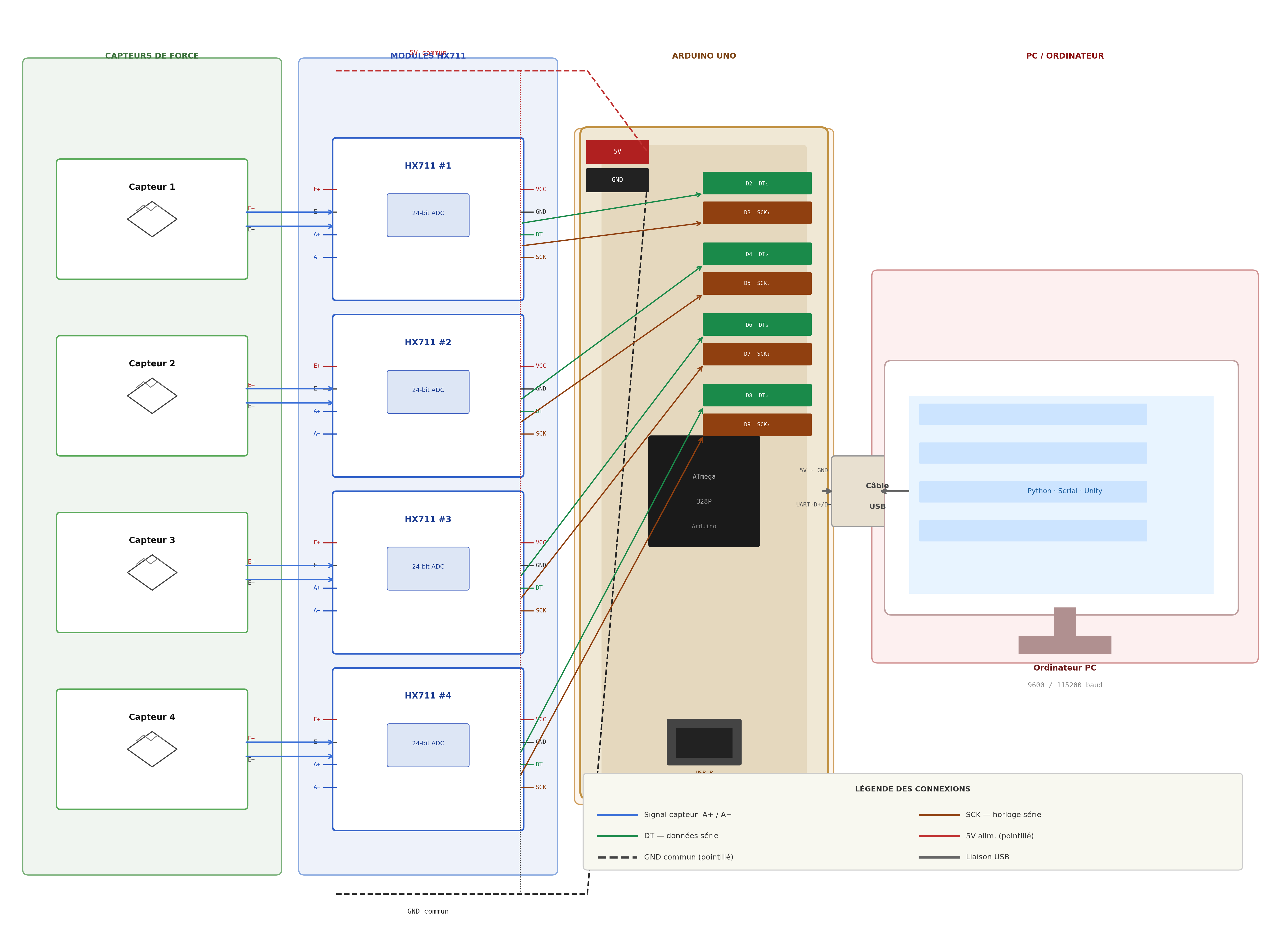Viewport: 1288px width, 933px height.
Task: Click the Capteur 1 diamond sensor icon
Action: coord(152,219)
